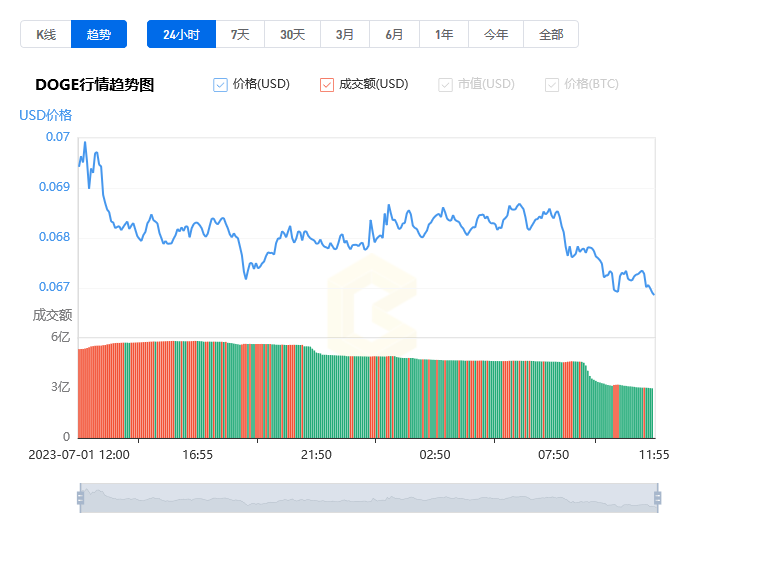Switch to the 1年 range

[x=444, y=34]
